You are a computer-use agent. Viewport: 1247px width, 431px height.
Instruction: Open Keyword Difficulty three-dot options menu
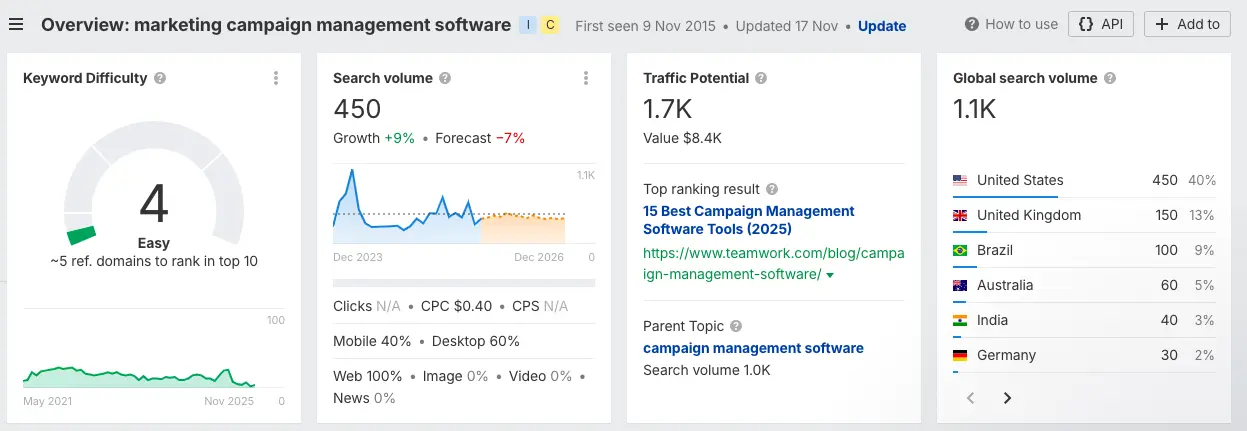point(276,78)
